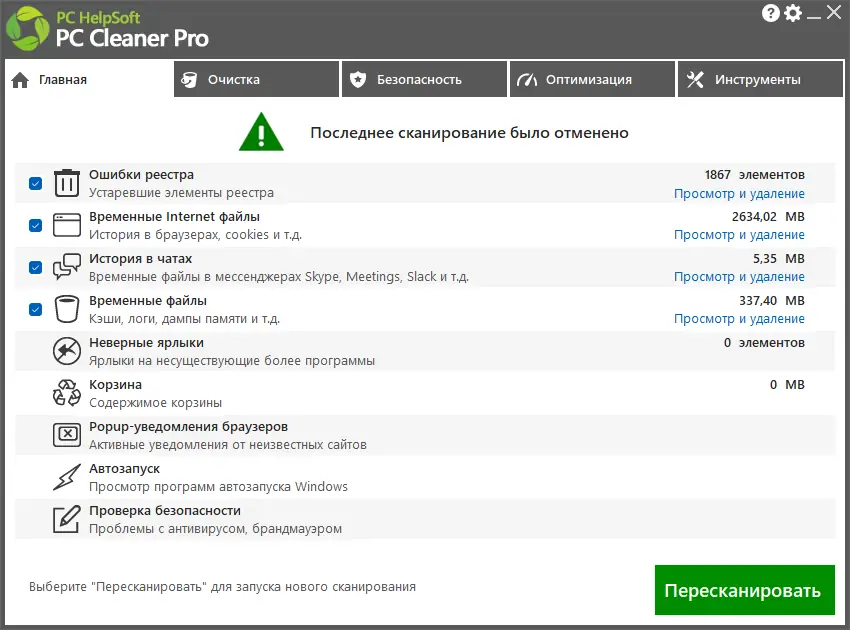Image resolution: width=850 pixels, height=630 pixels.
Task: Click the recycle bin (Корзина) icon
Action: tap(66, 393)
